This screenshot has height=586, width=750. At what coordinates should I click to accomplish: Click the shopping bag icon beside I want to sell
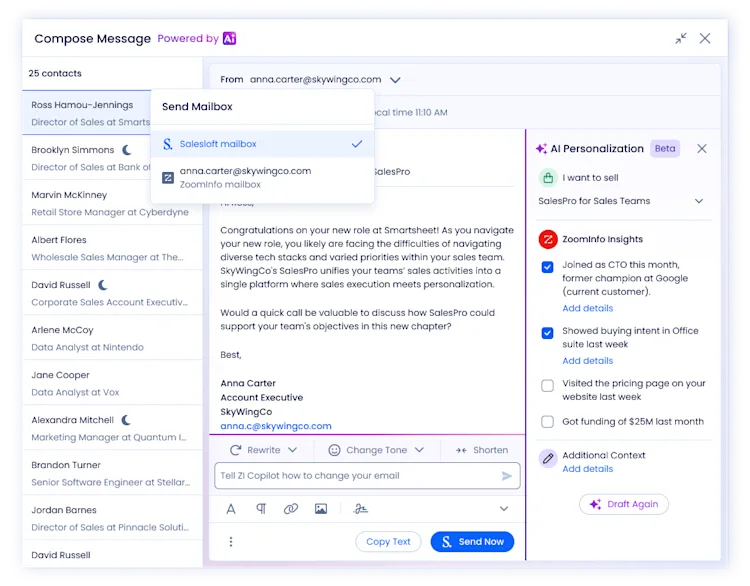(548, 178)
